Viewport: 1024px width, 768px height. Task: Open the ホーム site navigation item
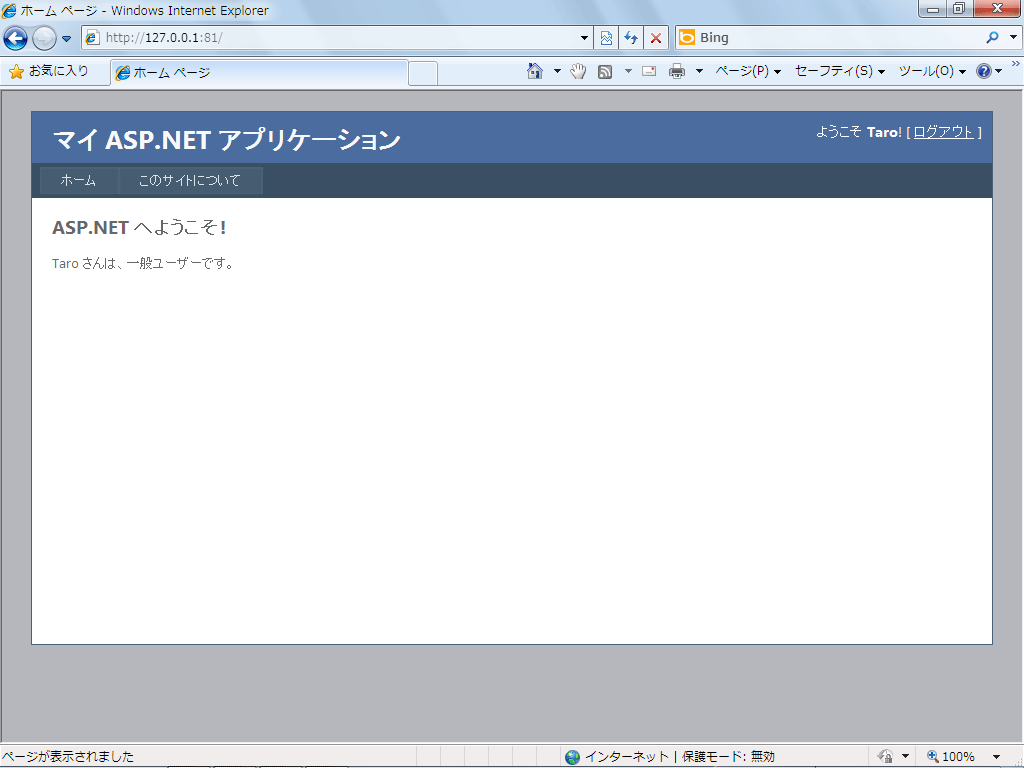coord(78,180)
